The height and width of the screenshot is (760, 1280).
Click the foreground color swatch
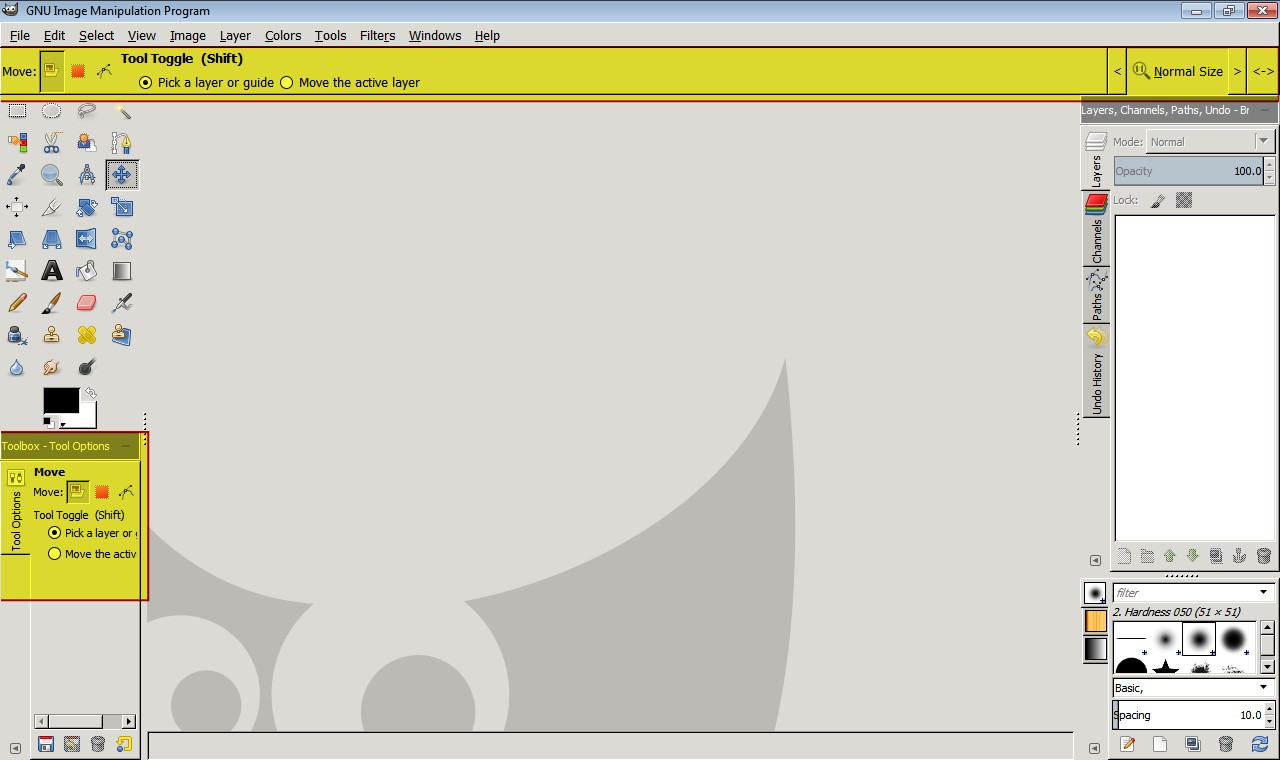coord(60,400)
